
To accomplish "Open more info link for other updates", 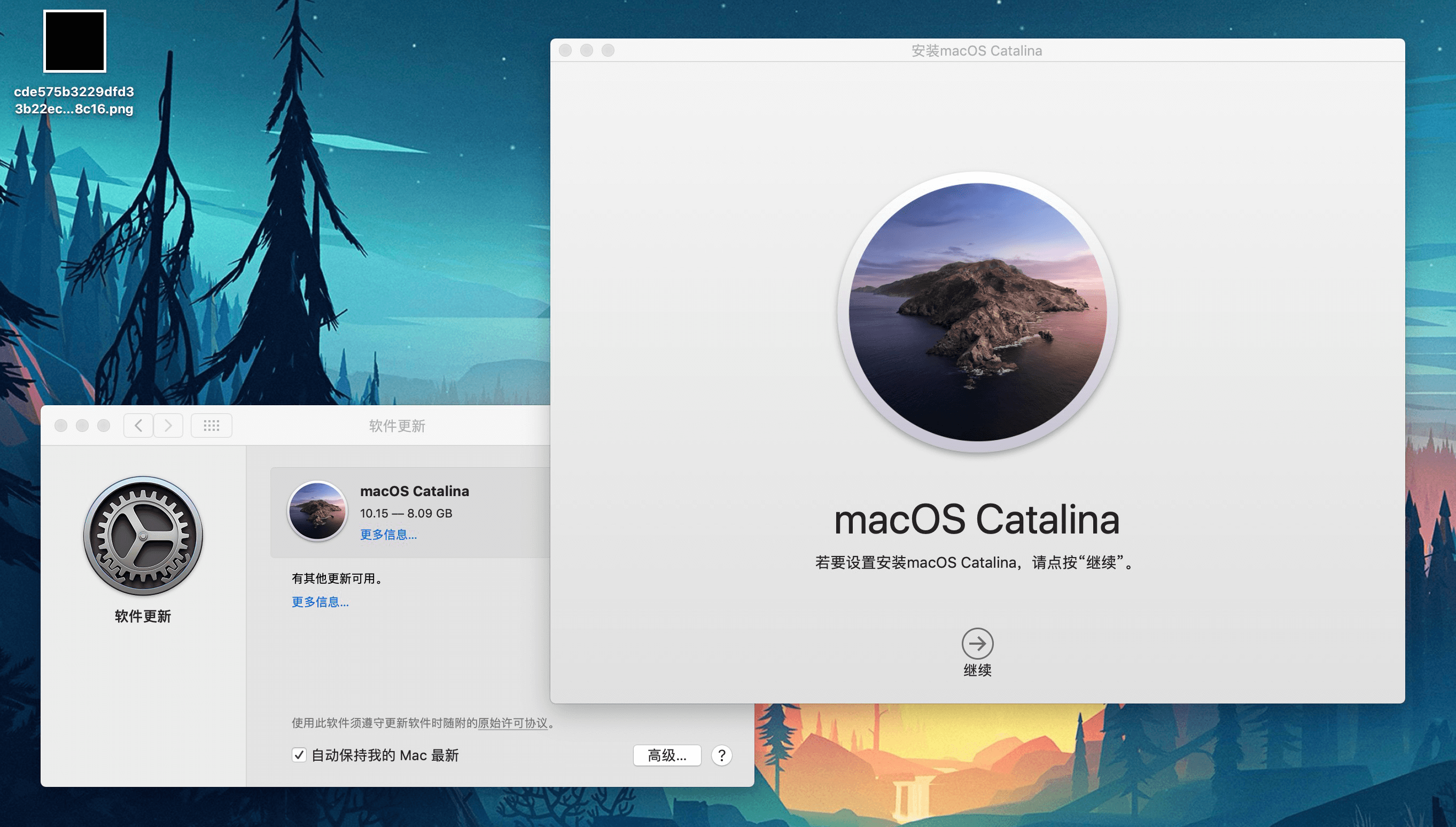I will [320, 601].
